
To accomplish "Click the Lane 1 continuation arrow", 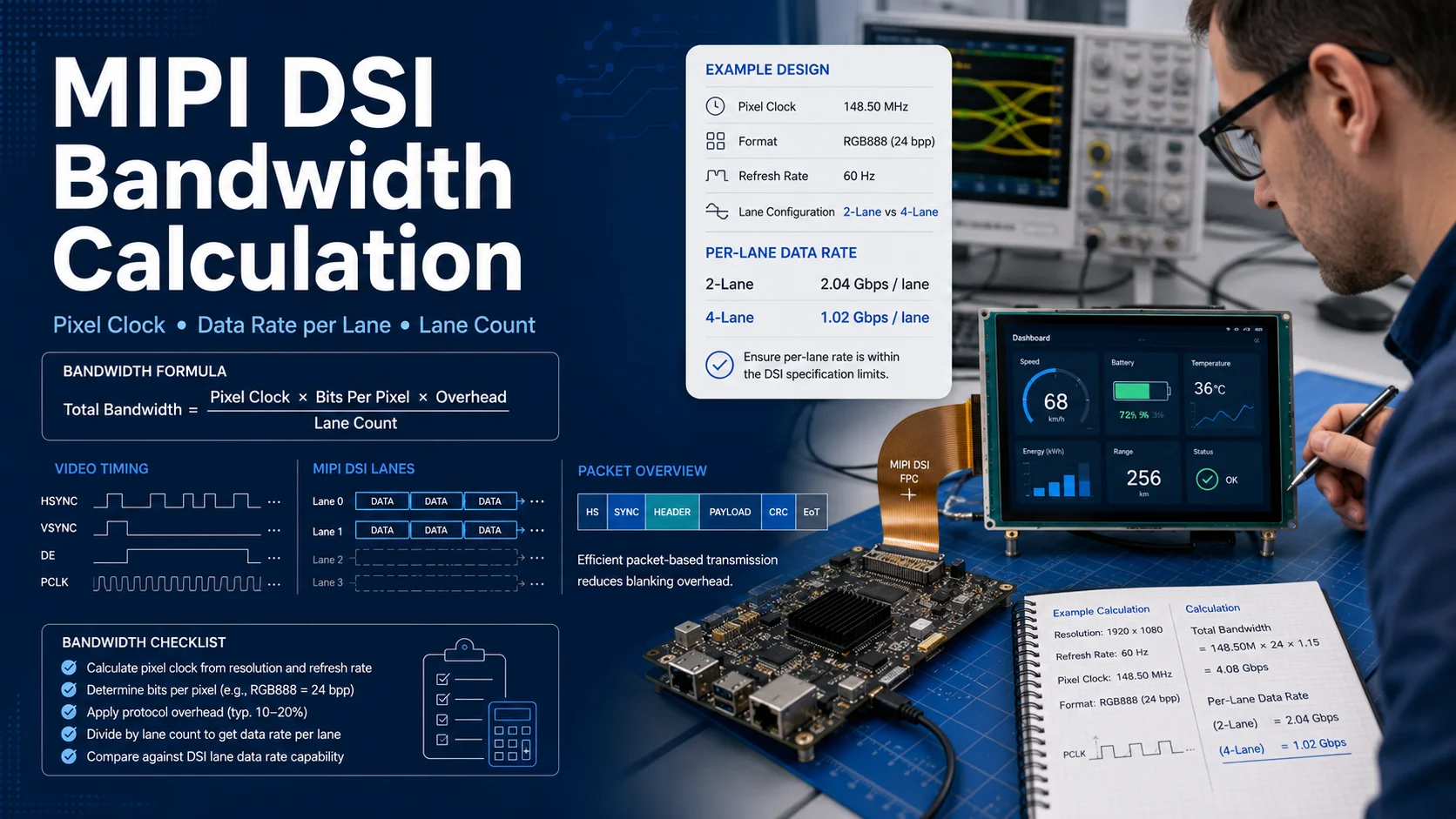I will 521,530.
